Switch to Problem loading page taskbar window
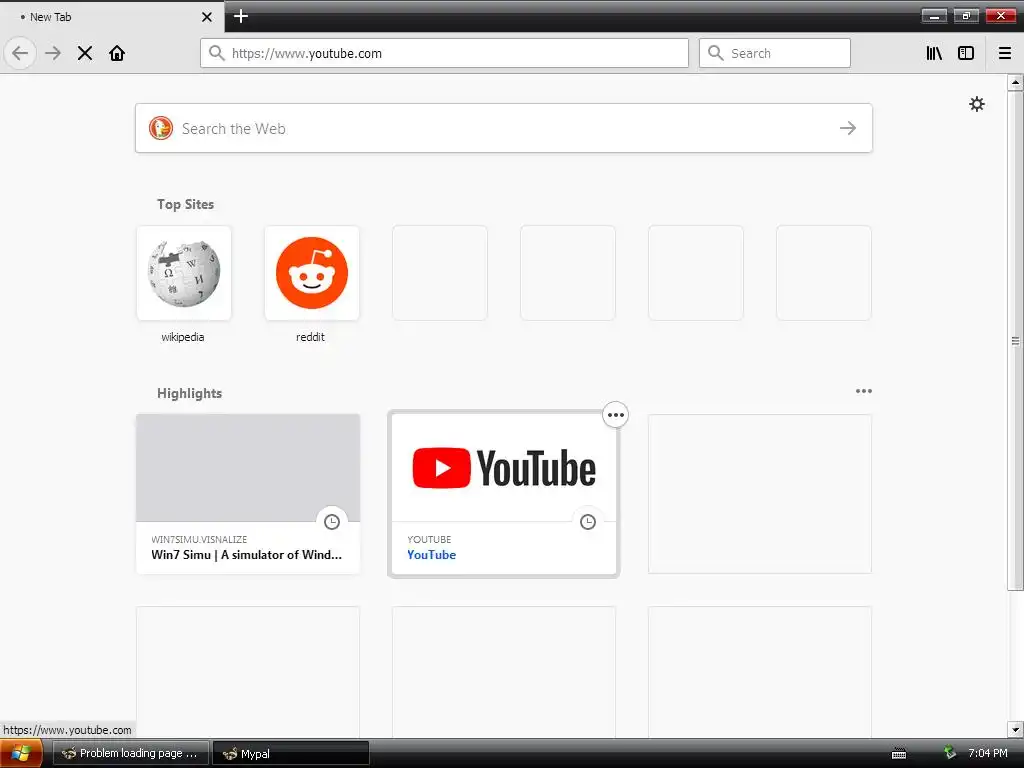1024x768 pixels. click(x=131, y=753)
